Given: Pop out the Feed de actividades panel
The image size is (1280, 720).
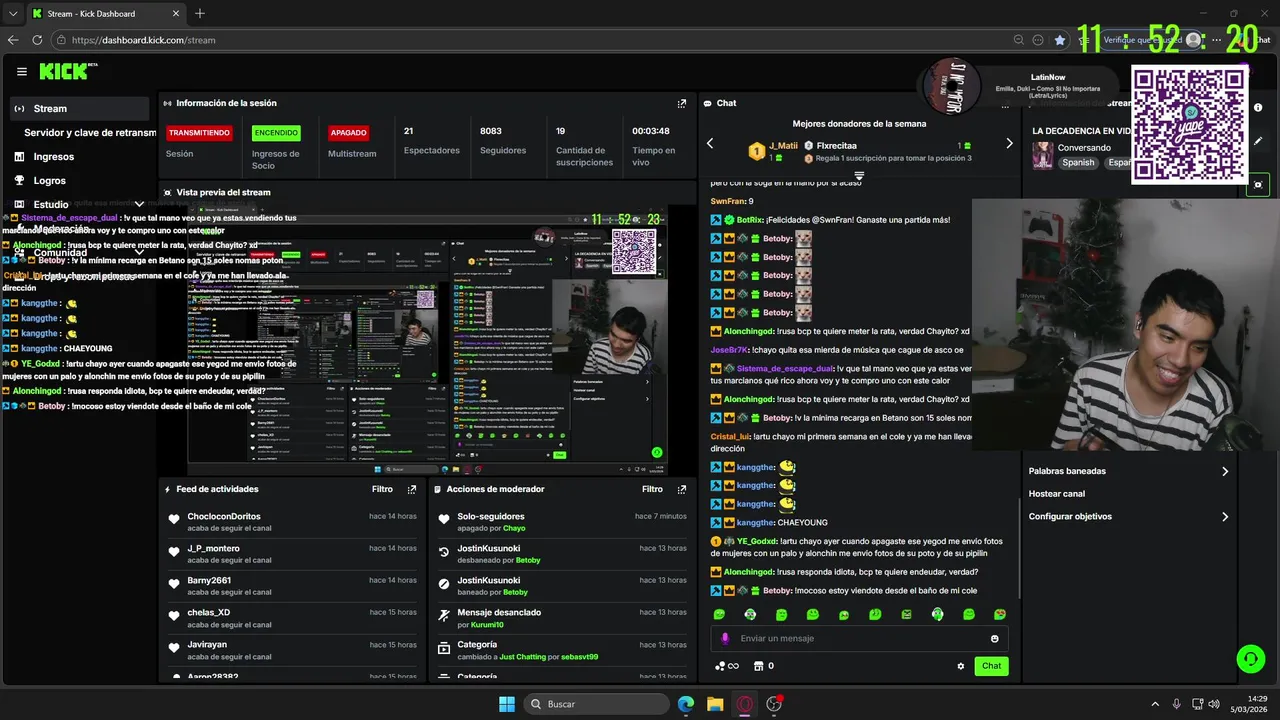Looking at the screenshot, I should tap(412, 489).
